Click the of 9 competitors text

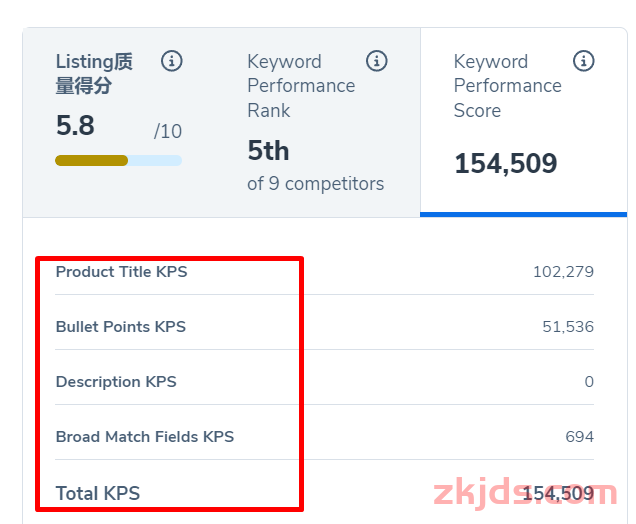point(316,184)
